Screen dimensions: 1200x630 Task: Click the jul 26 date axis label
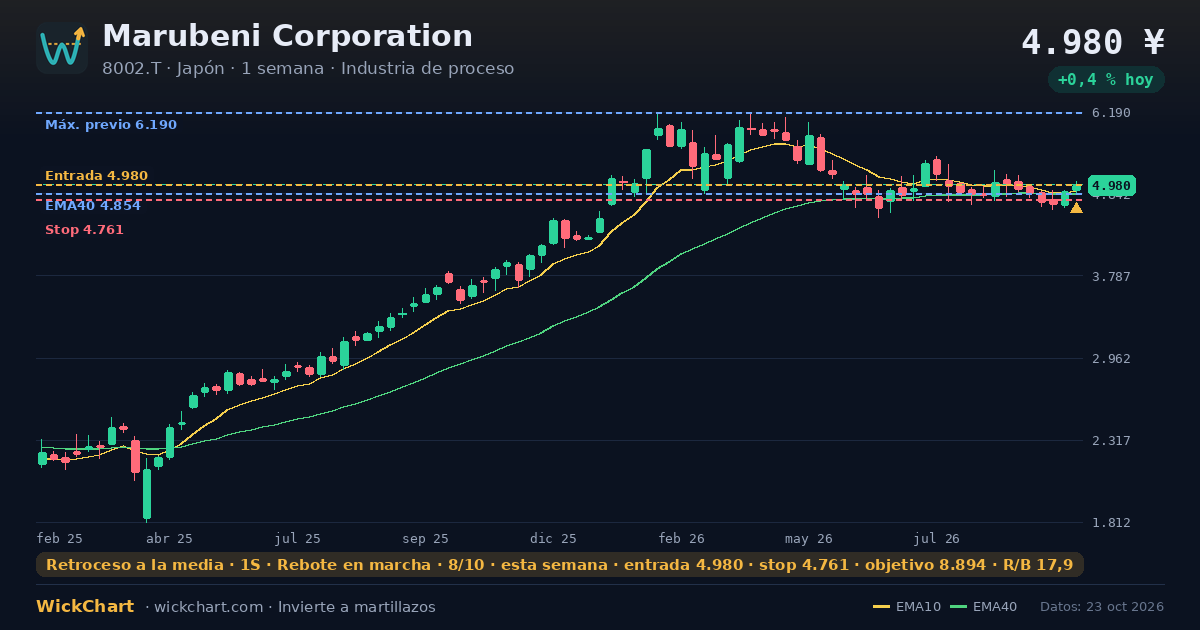coord(937,539)
